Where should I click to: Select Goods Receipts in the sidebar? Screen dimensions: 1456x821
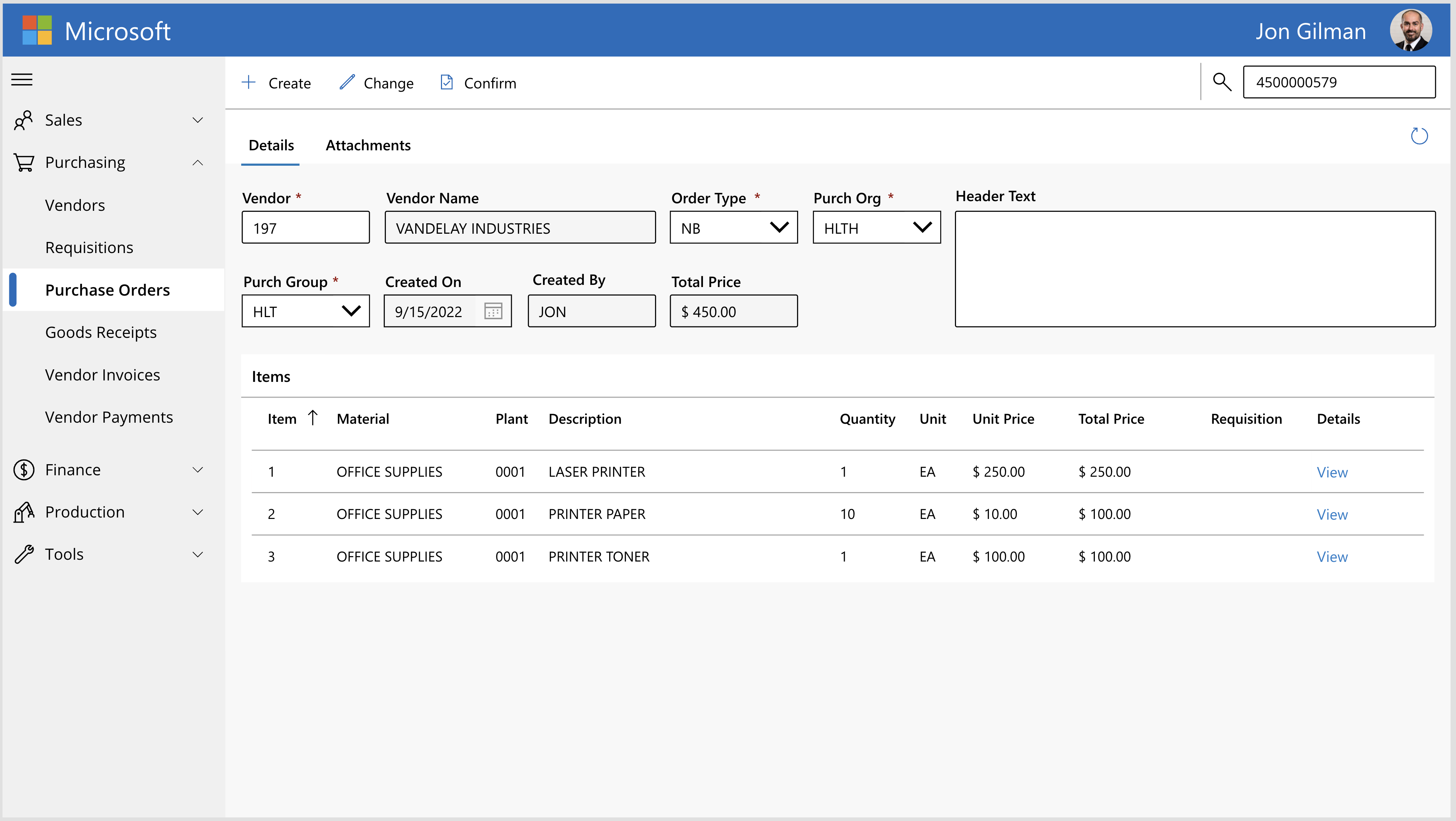[x=101, y=332]
